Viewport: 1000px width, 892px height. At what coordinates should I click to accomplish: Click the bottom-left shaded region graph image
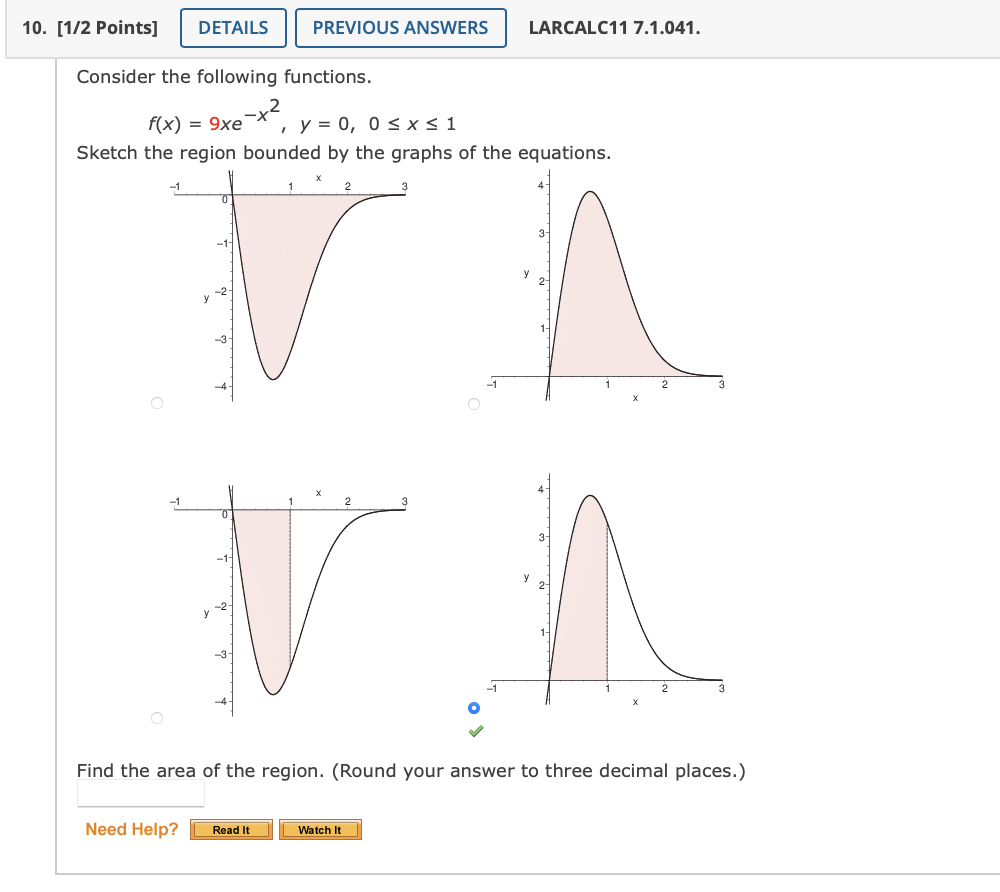290,595
